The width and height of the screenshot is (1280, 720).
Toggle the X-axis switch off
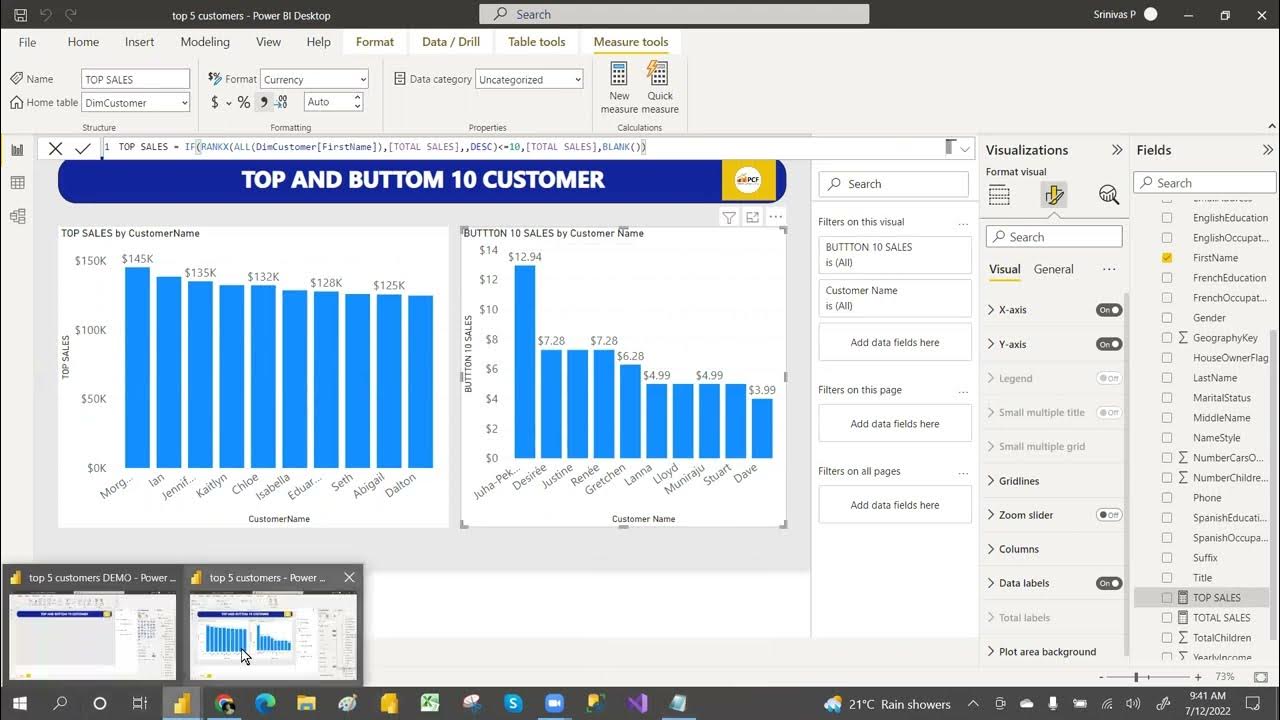1109,310
